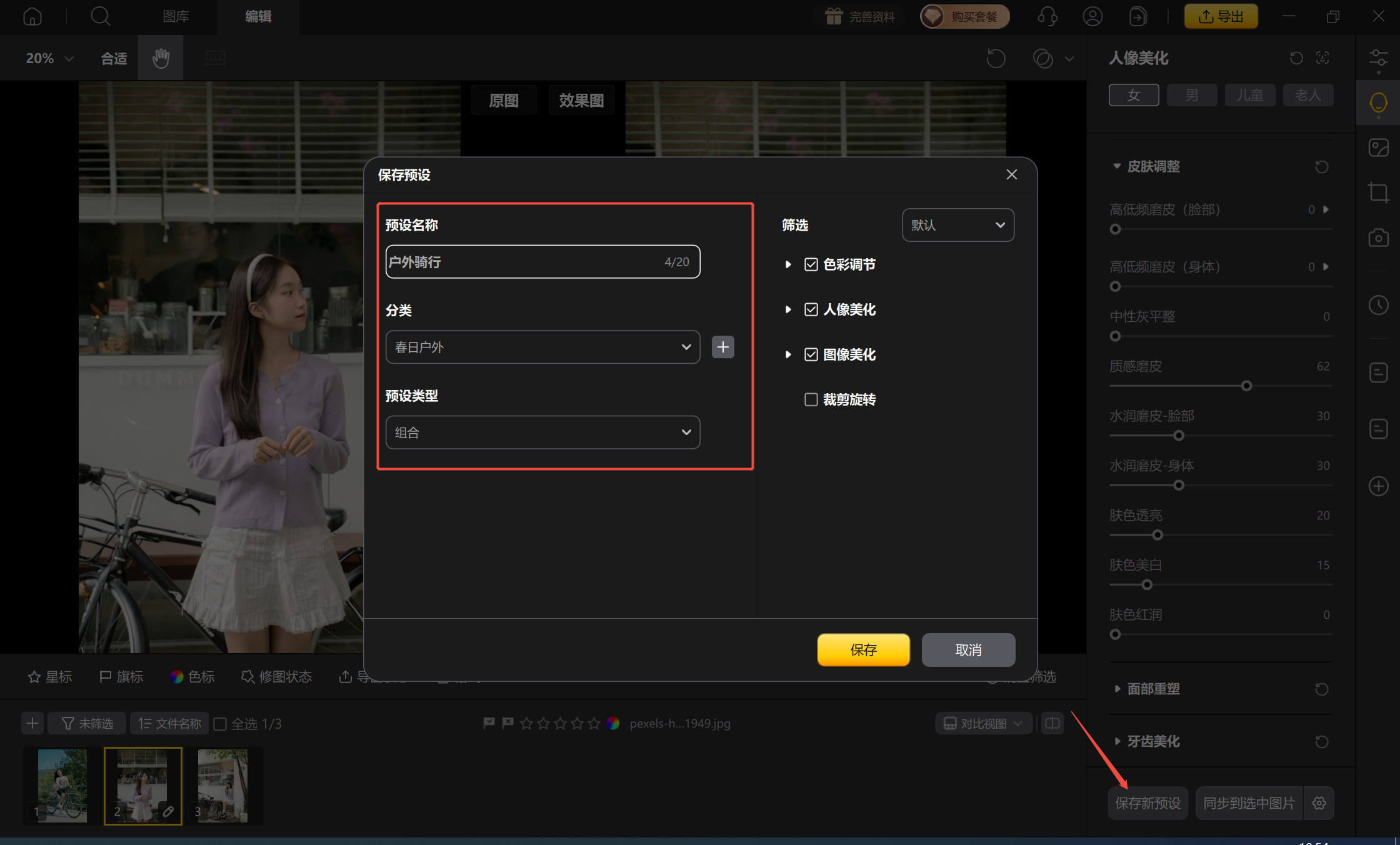Click the 取消 button

pyautogui.click(x=967, y=650)
